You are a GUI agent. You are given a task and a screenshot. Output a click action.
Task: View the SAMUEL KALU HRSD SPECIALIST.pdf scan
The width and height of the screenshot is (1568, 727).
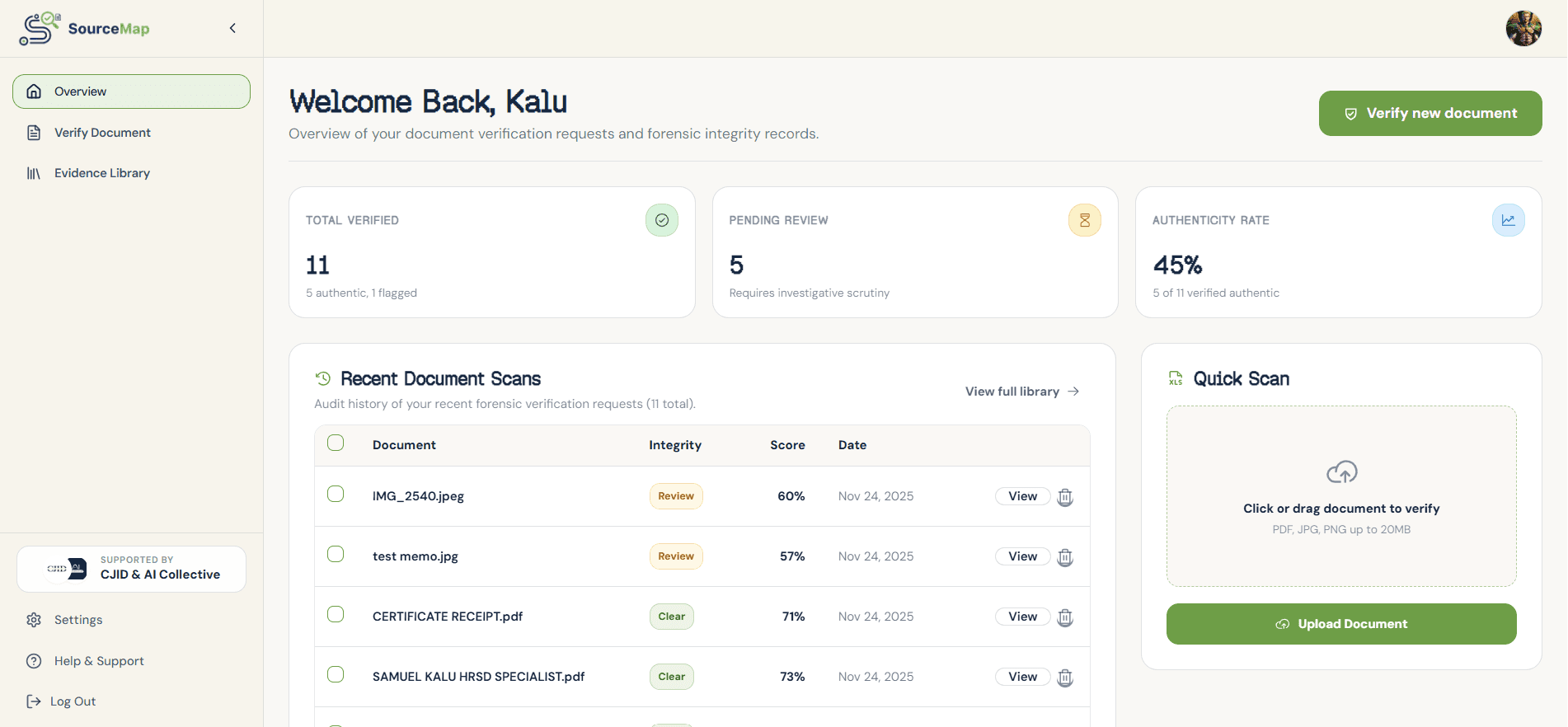[1023, 677]
